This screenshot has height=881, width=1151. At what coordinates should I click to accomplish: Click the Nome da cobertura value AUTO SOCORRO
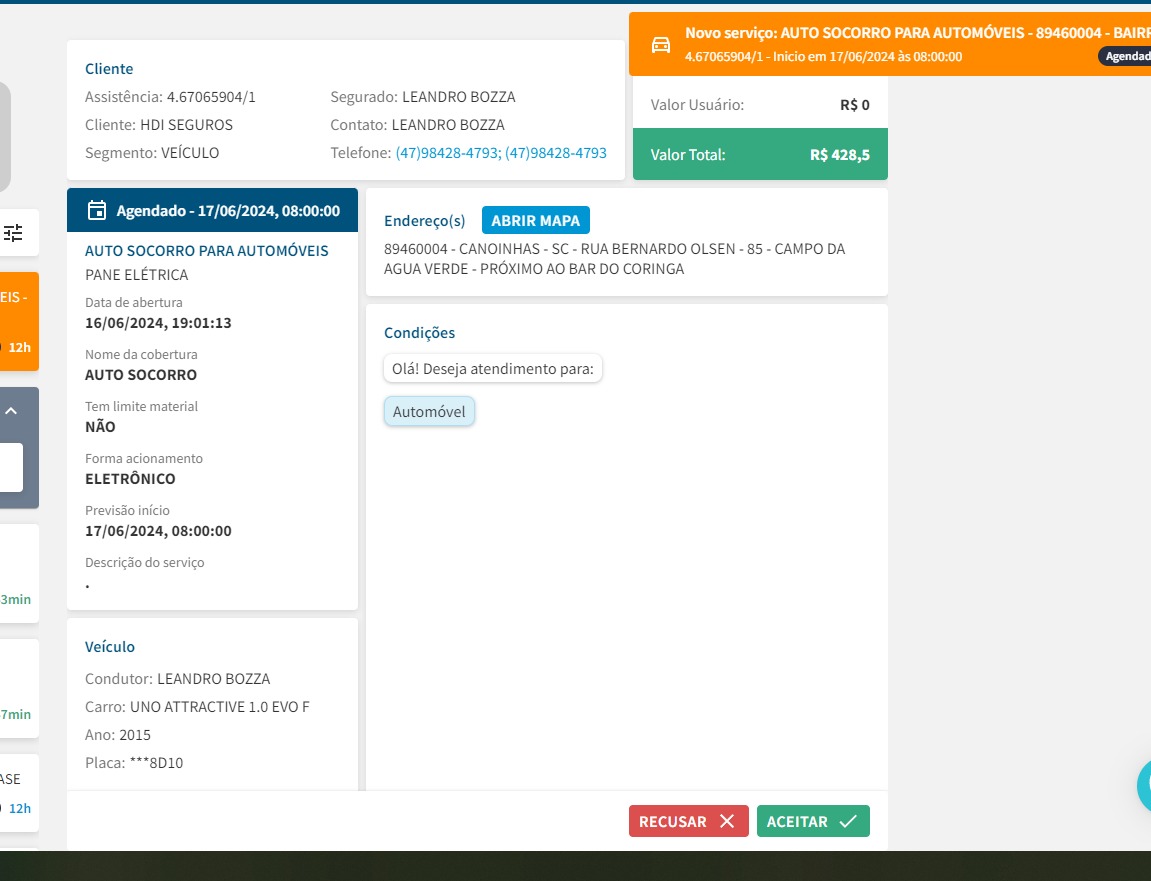tap(141, 375)
